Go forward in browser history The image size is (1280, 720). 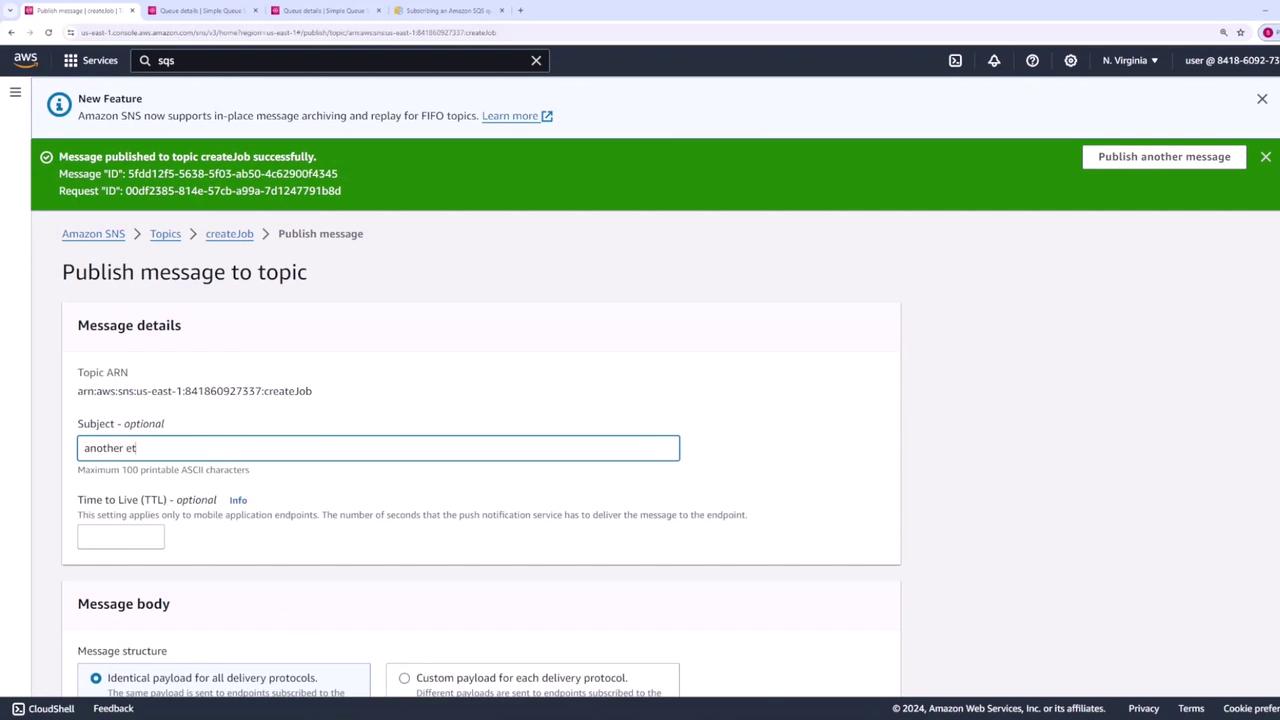tap(29, 32)
